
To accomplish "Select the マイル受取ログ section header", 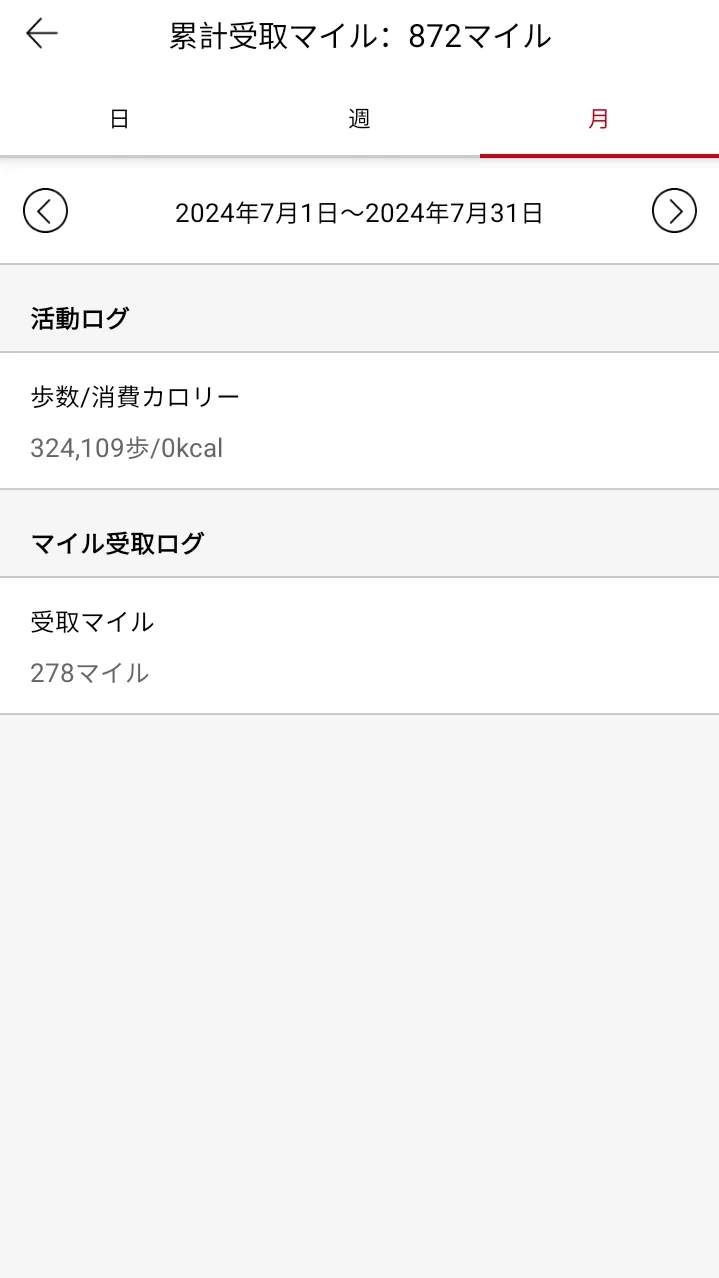I will (x=117, y=544).
